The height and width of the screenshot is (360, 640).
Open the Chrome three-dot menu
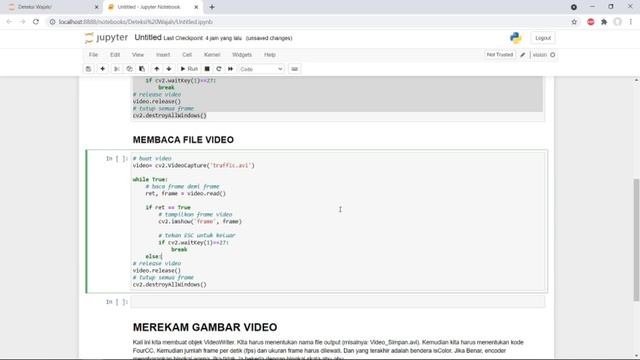click(x=631, y=22)
